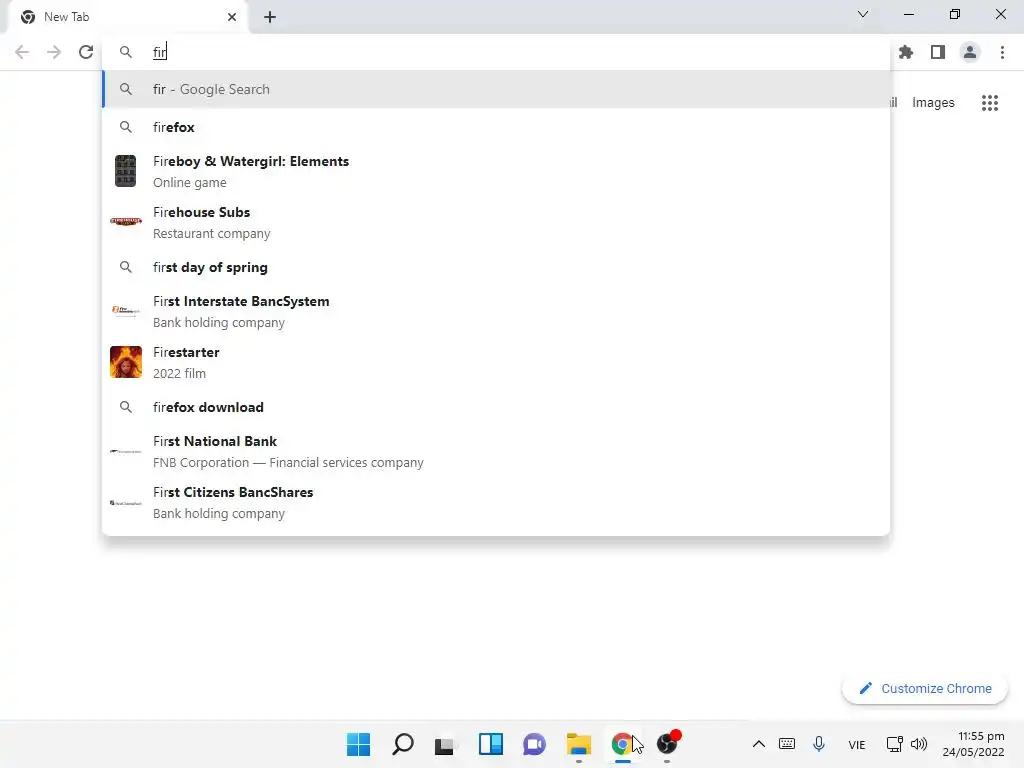1024x768 pixels.
Task: Switch input language VIE
Action: 856,744
